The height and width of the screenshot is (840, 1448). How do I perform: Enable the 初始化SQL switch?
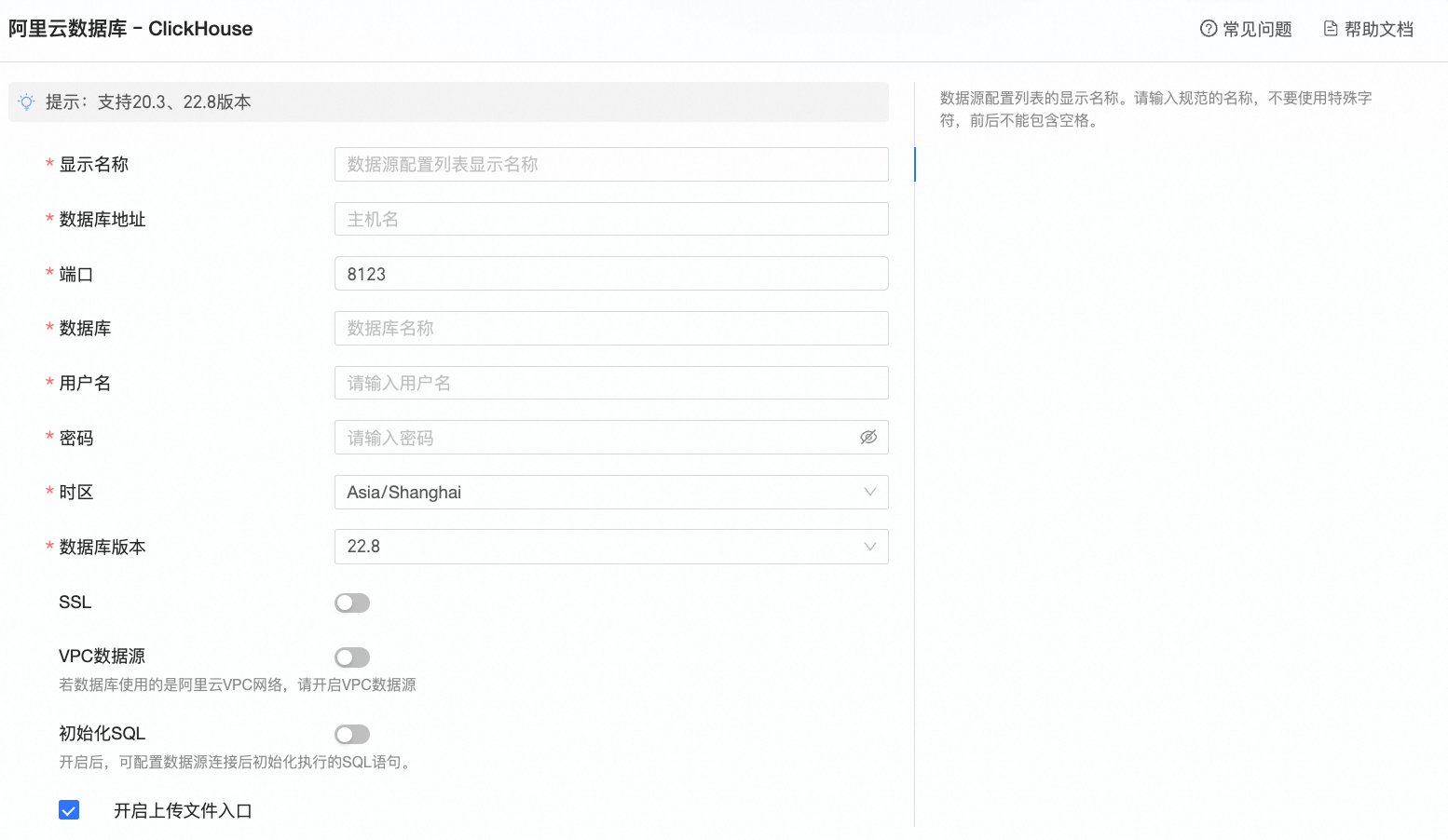tap(352, 735)
